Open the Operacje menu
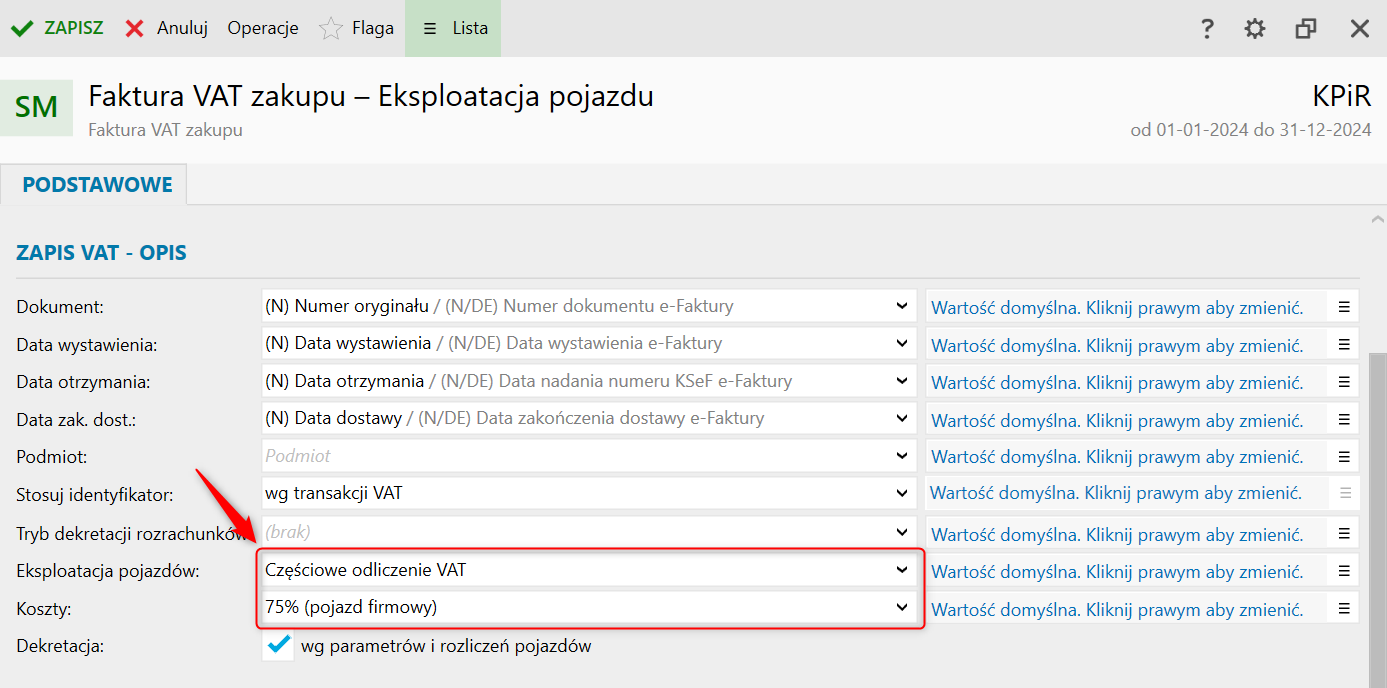The height and width of the screenshot is (688, 1387). [263, 28]
